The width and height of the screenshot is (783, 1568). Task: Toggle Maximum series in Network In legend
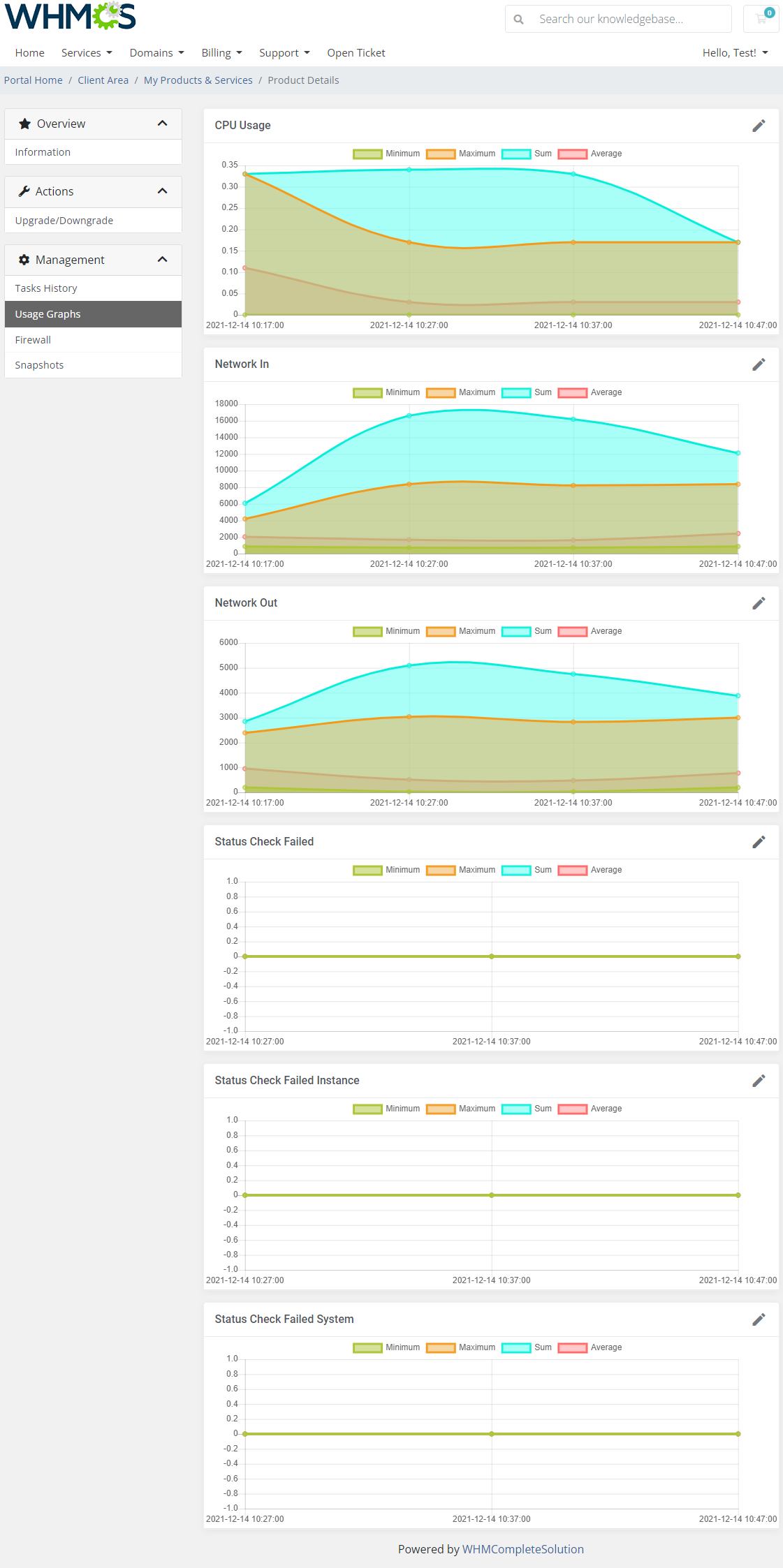(460, 392)
